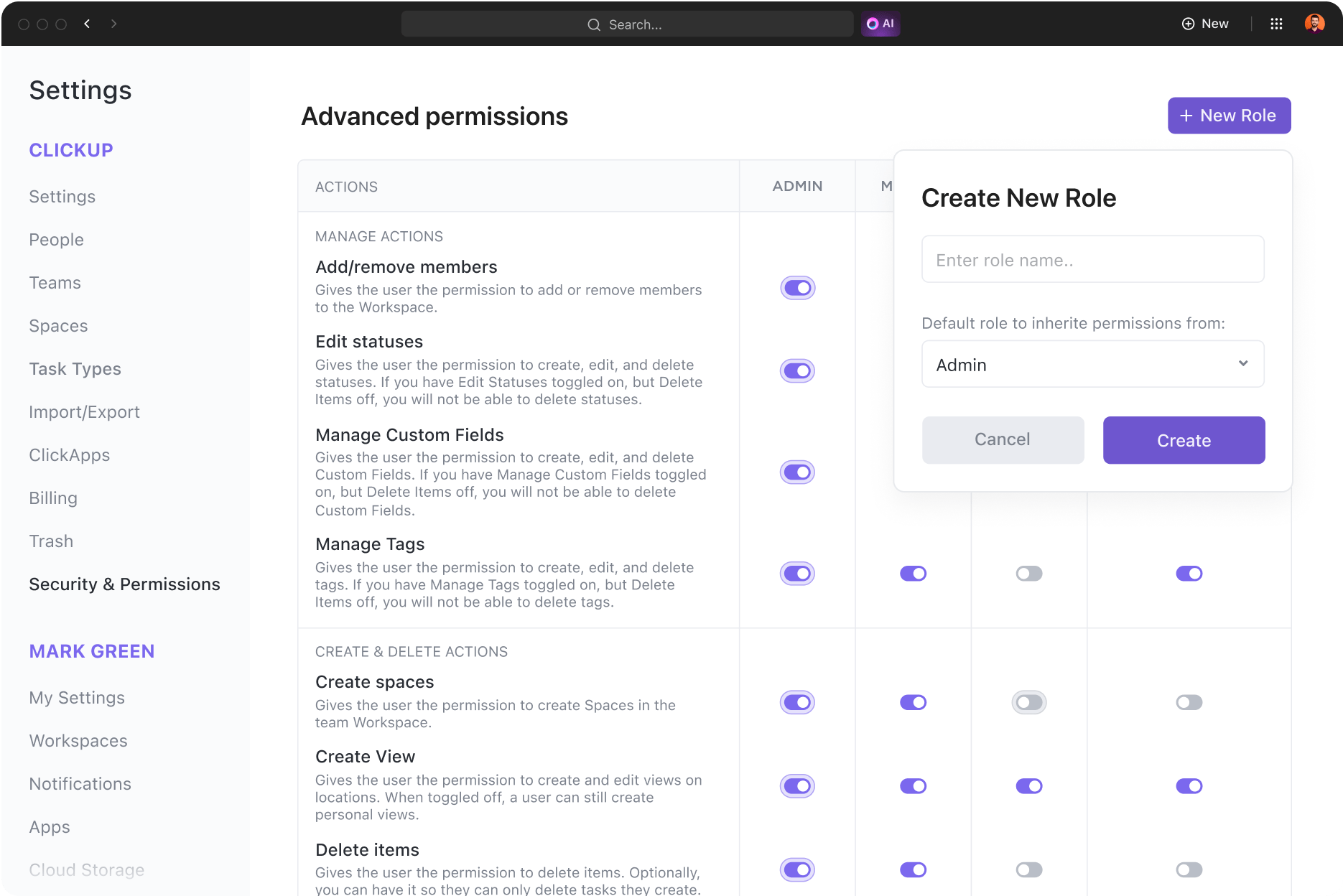Image resolution: width=1343 pixels, height=896 pixels.
Task: Cancel the new role dialog
Action: click(1003, 440)
